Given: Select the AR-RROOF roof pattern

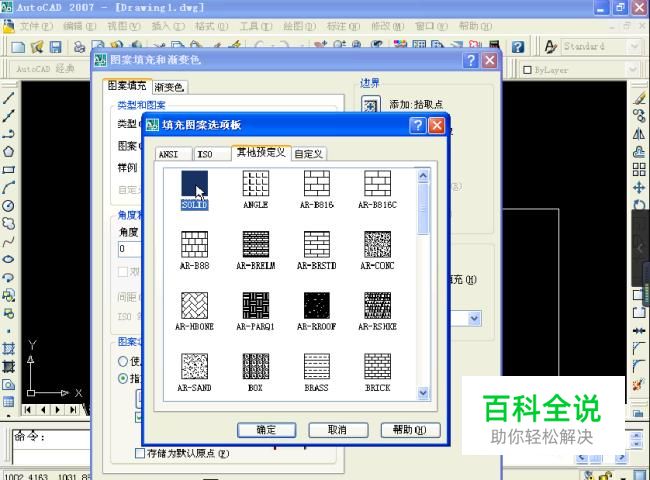Looking at the screenshot, I should [317, 305].
